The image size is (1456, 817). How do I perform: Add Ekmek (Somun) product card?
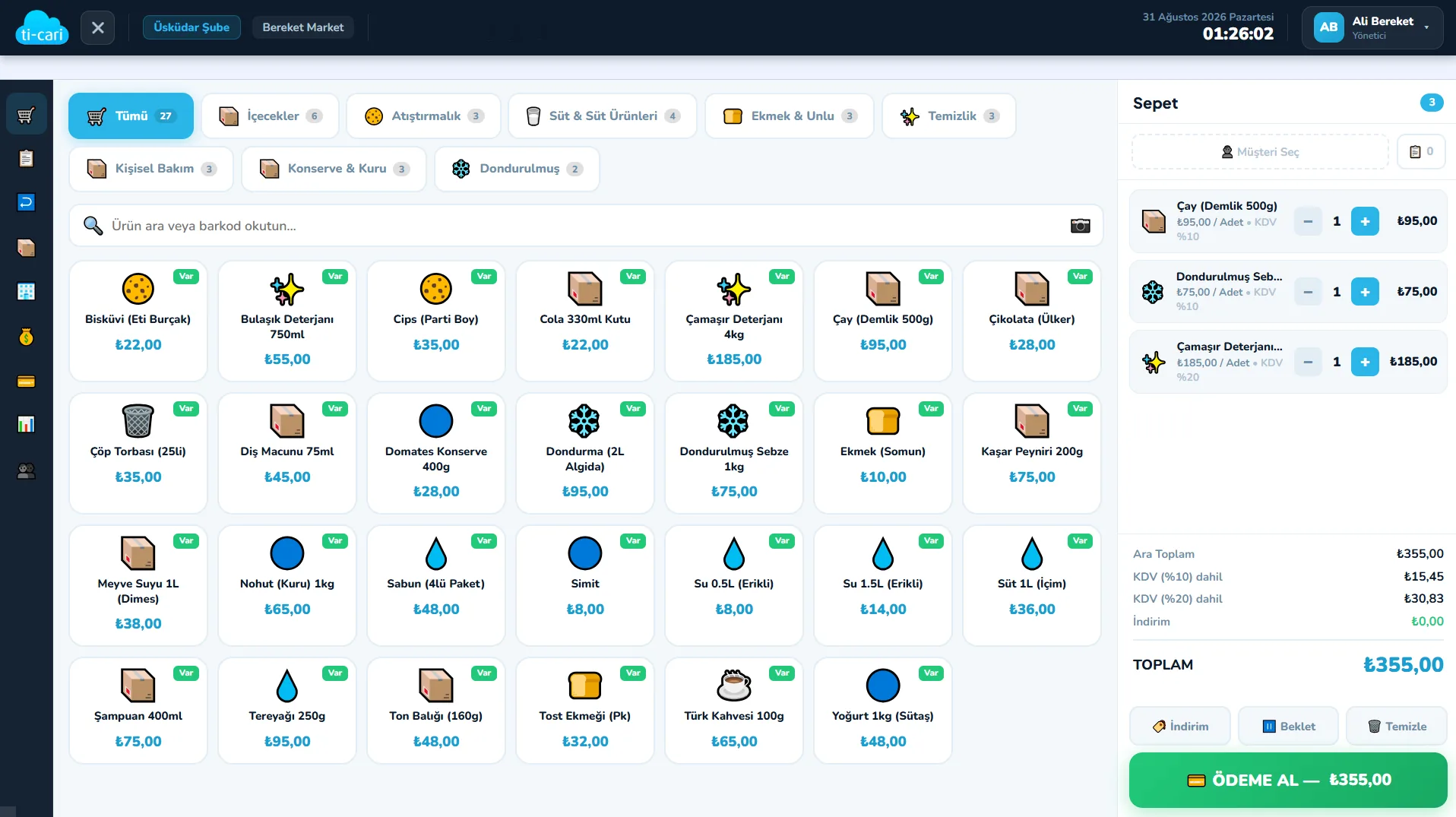(x=883, y=453)
